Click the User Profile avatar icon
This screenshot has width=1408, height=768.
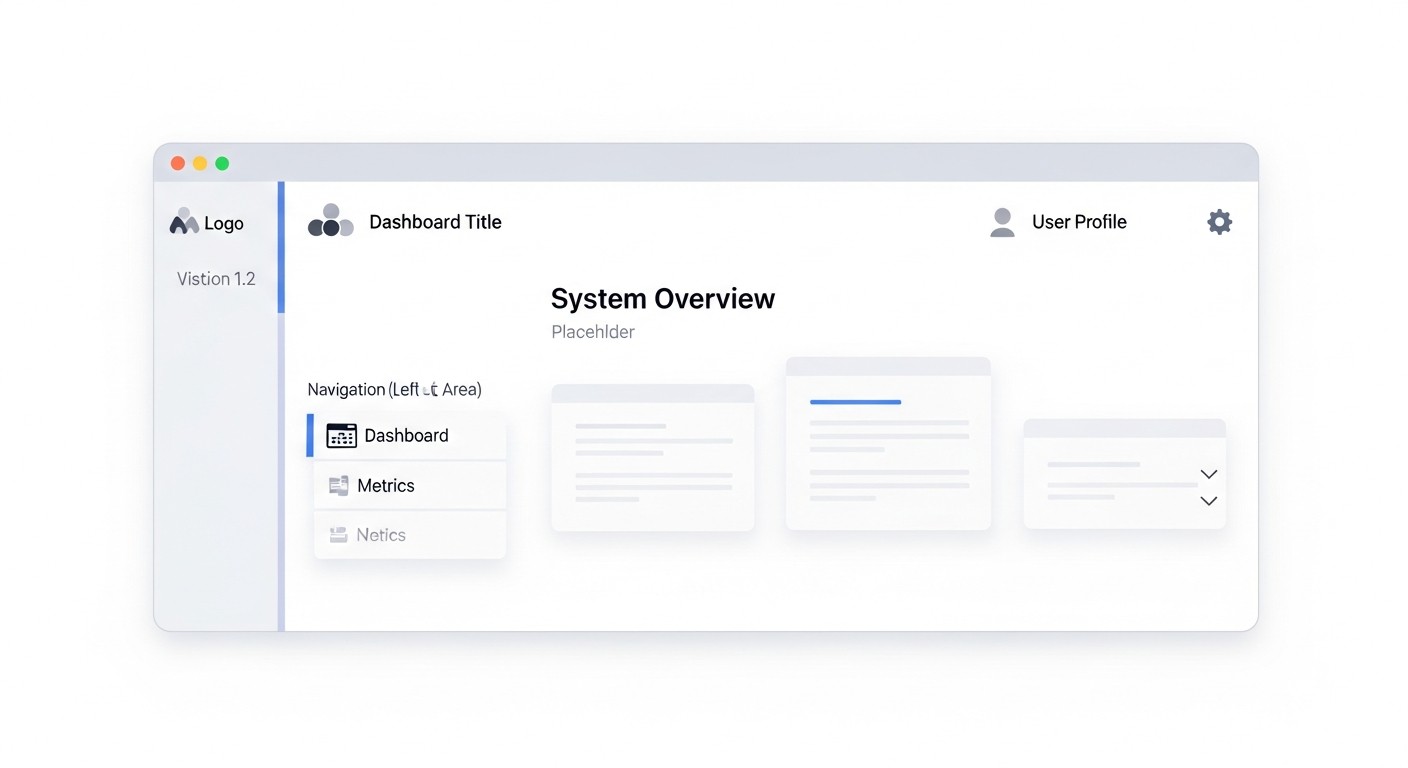(x=1002, y=220)
